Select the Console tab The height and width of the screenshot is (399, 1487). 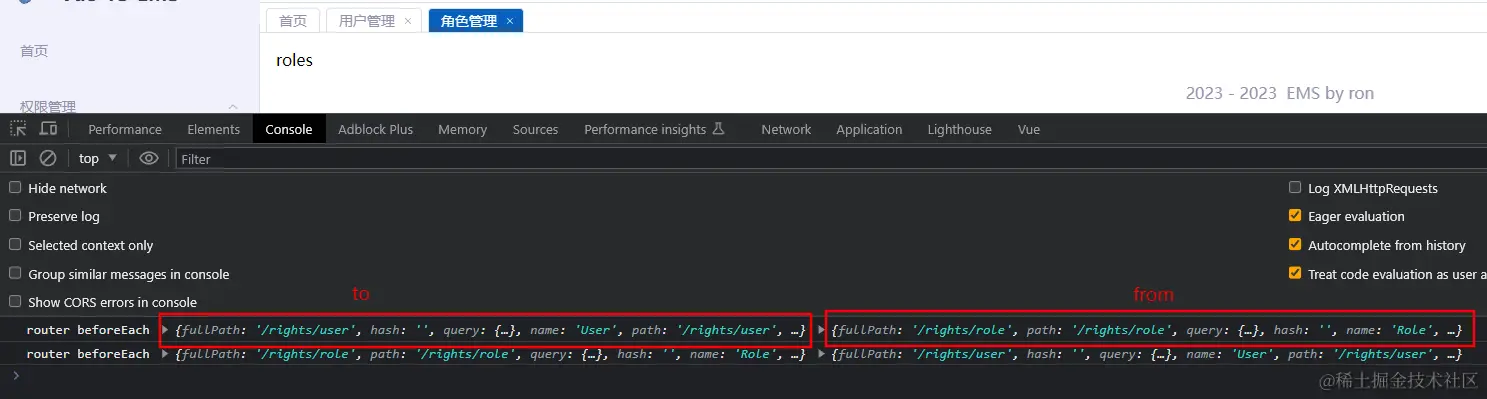[289, 129]
